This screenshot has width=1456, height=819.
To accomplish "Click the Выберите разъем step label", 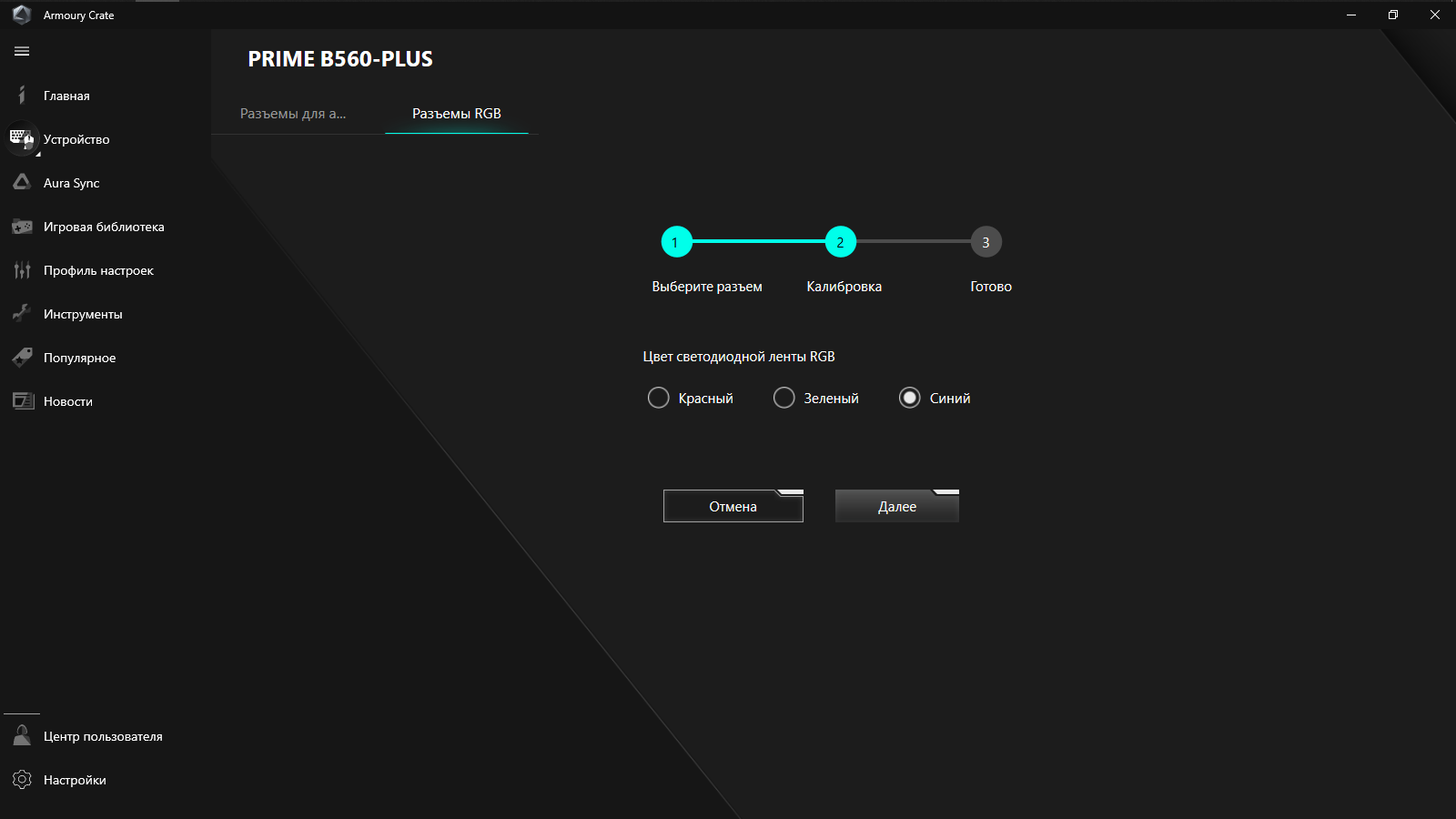I will pyautogui.click(x=707, y=287).
